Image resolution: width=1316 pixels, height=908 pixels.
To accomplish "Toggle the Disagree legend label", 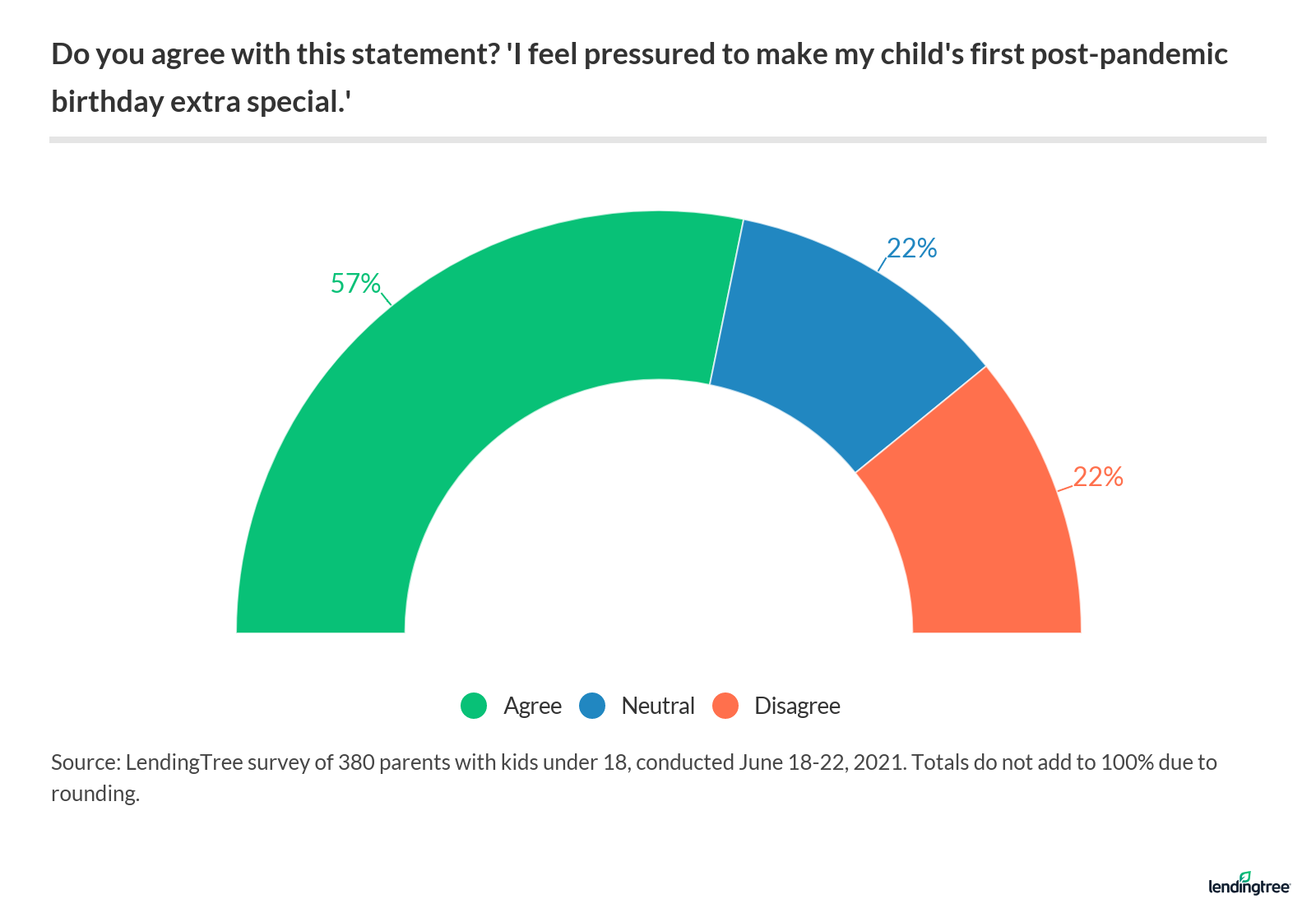I will click(797, 706).
